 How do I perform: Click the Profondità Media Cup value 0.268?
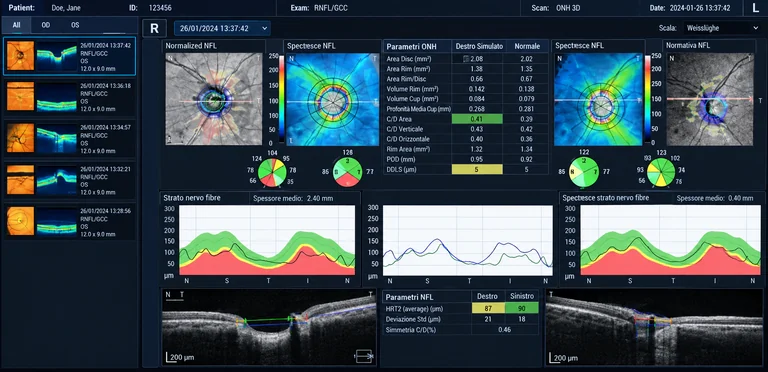pyautogui.click(x=477, y=109)
